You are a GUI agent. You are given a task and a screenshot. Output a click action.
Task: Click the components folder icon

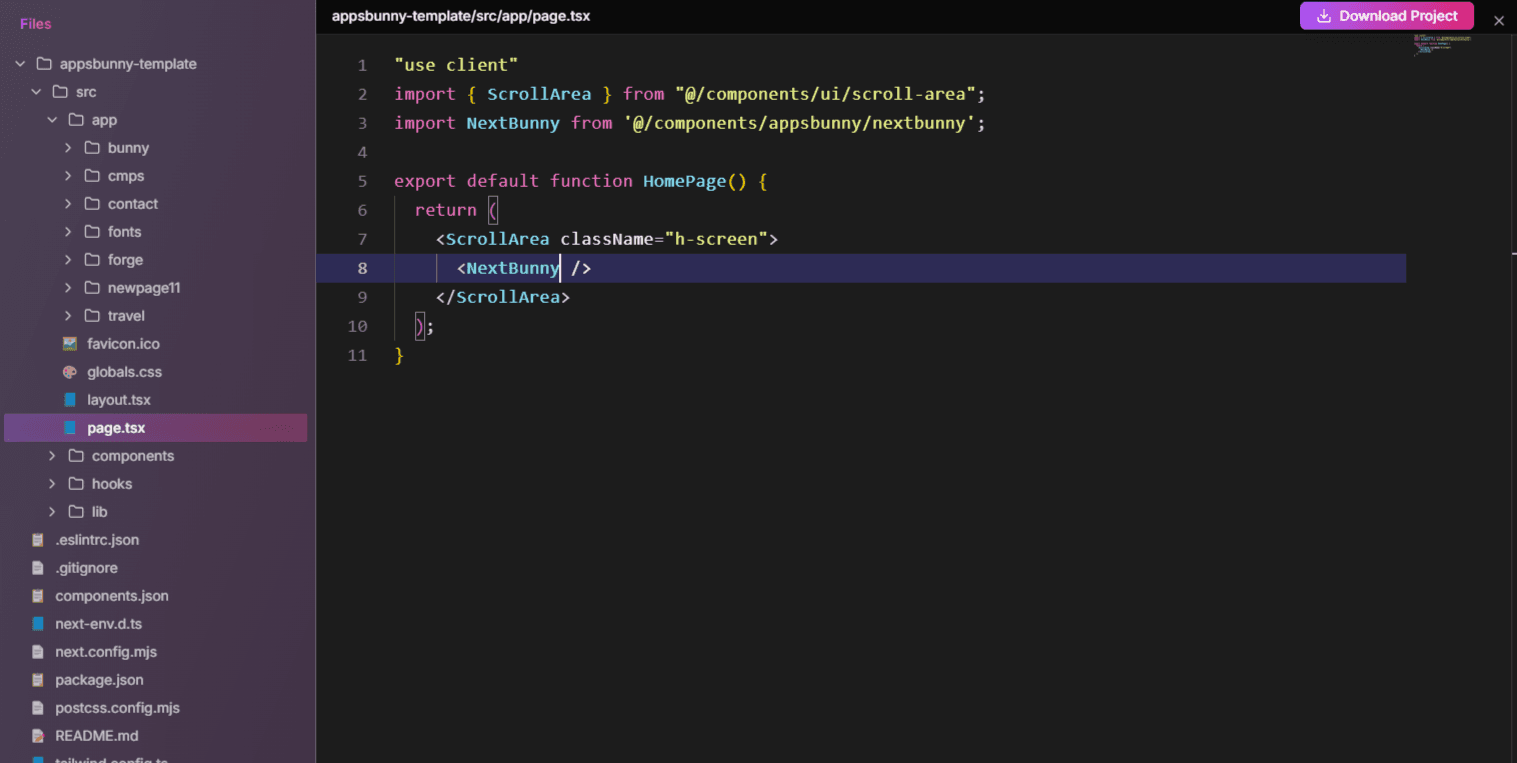pyautogui.click(x=76, y=456)
